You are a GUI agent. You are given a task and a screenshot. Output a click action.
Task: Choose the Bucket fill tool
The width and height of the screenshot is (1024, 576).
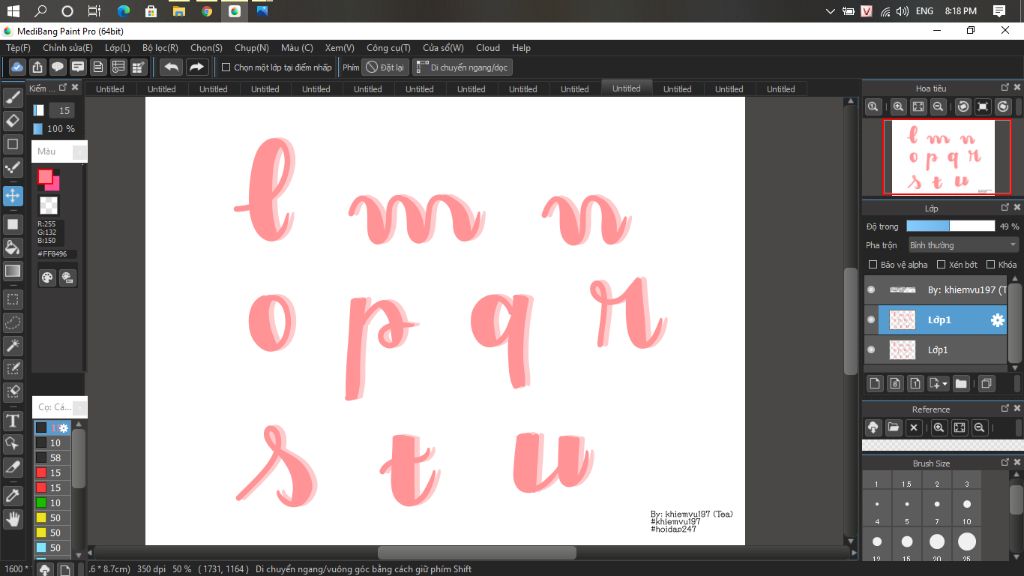[x=13, y=248]
